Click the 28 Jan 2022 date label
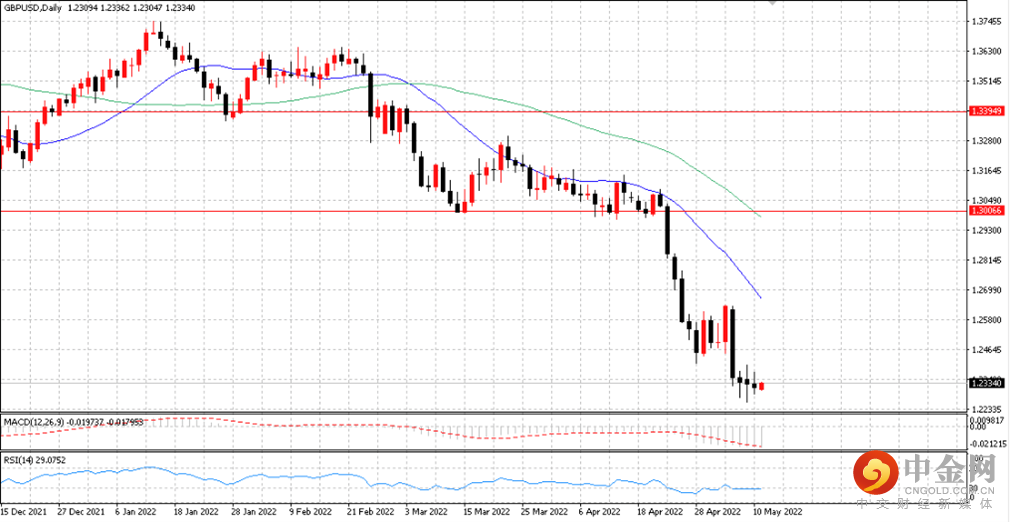The image size is (1010, 522). pos(252,510)
